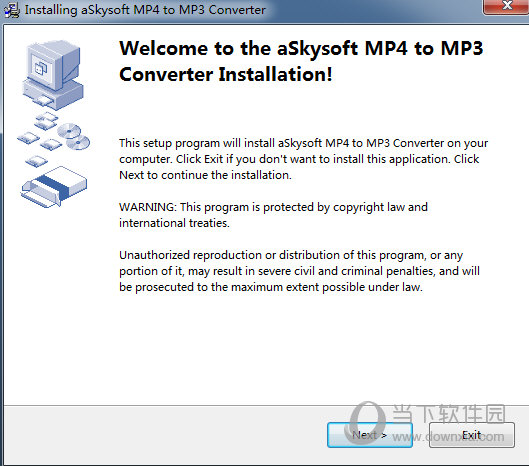Viewport: 529px width, 466px height.
Task: Click the leftmost floppy disk in illustration
Action: 28,138
